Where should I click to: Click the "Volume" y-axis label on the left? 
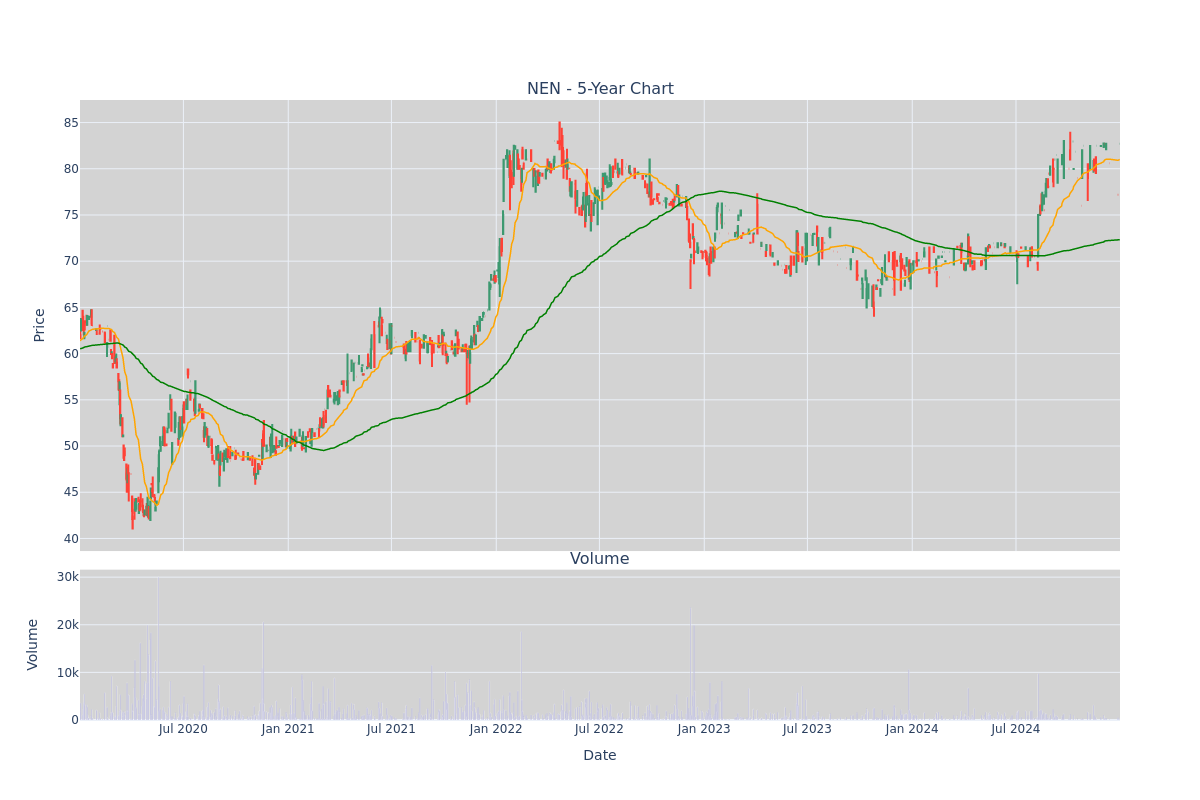[x=34, y=644]
